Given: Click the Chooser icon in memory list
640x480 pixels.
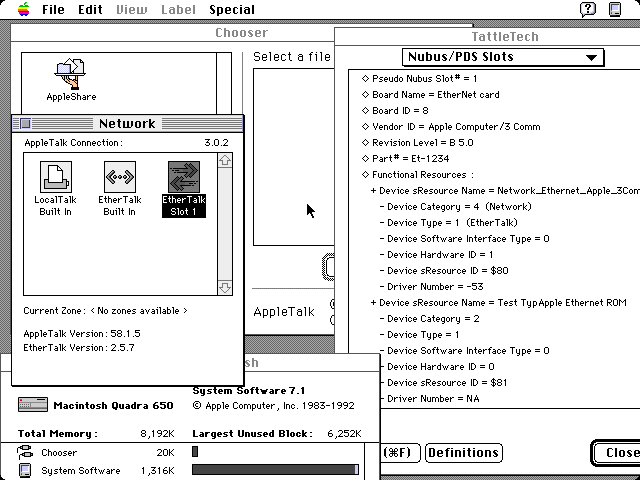Looking at the screenshot, I should [25, 453].
